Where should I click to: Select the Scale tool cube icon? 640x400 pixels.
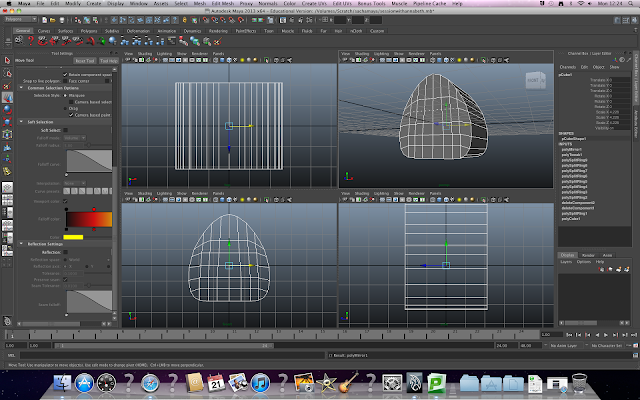[x=7, y=122]
